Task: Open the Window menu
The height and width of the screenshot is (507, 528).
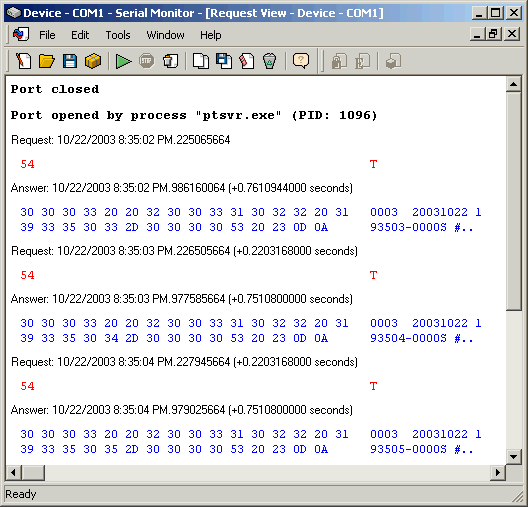Action: point(165,35)
